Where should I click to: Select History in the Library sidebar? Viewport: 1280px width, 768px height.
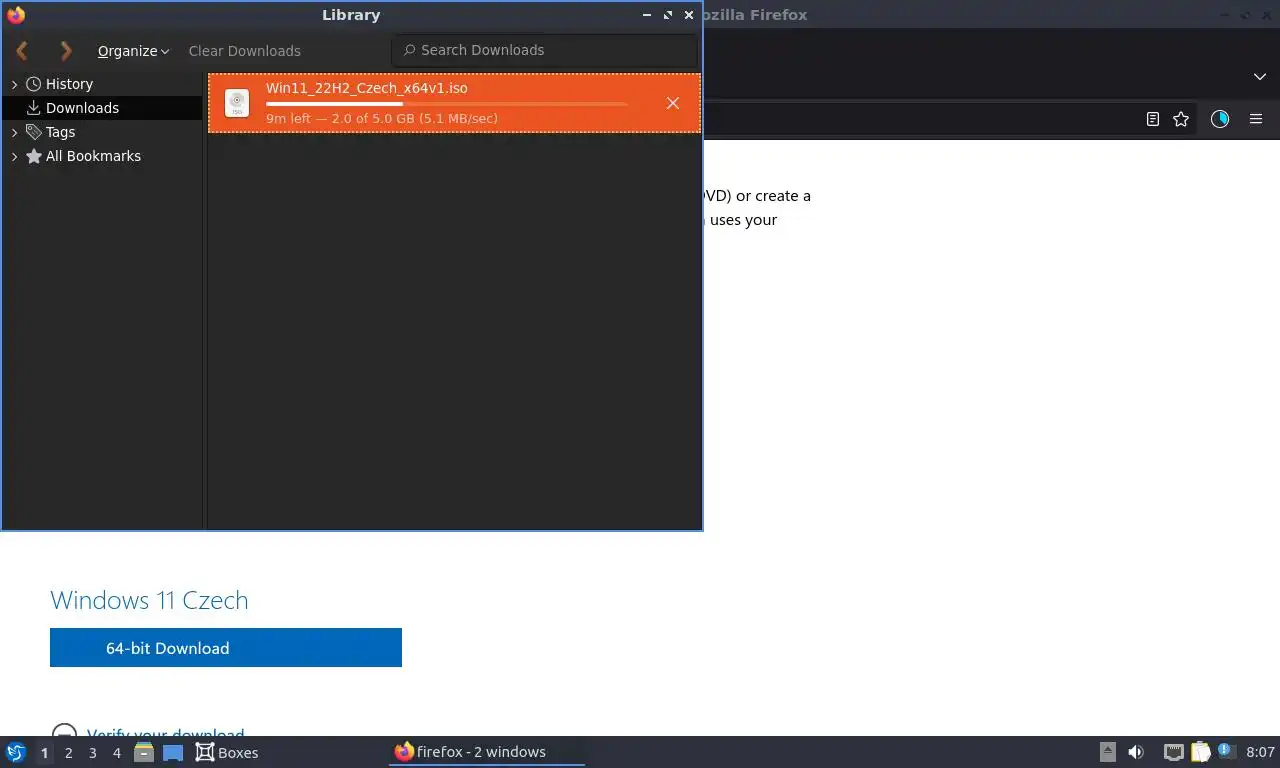click(69, 84)
